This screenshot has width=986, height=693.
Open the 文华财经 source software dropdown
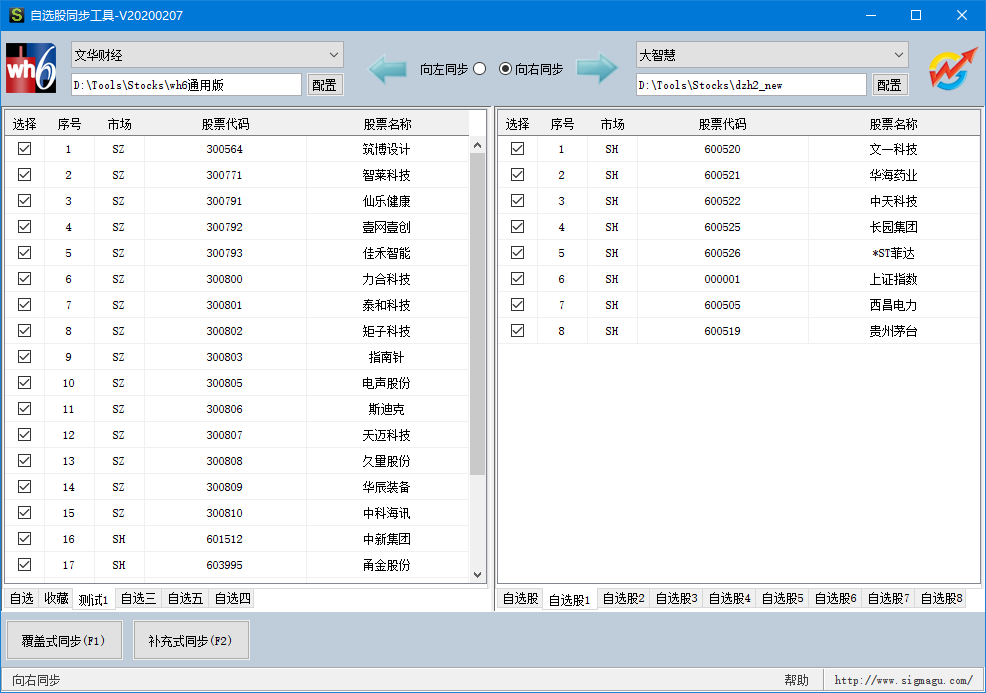tap(207, 55)
